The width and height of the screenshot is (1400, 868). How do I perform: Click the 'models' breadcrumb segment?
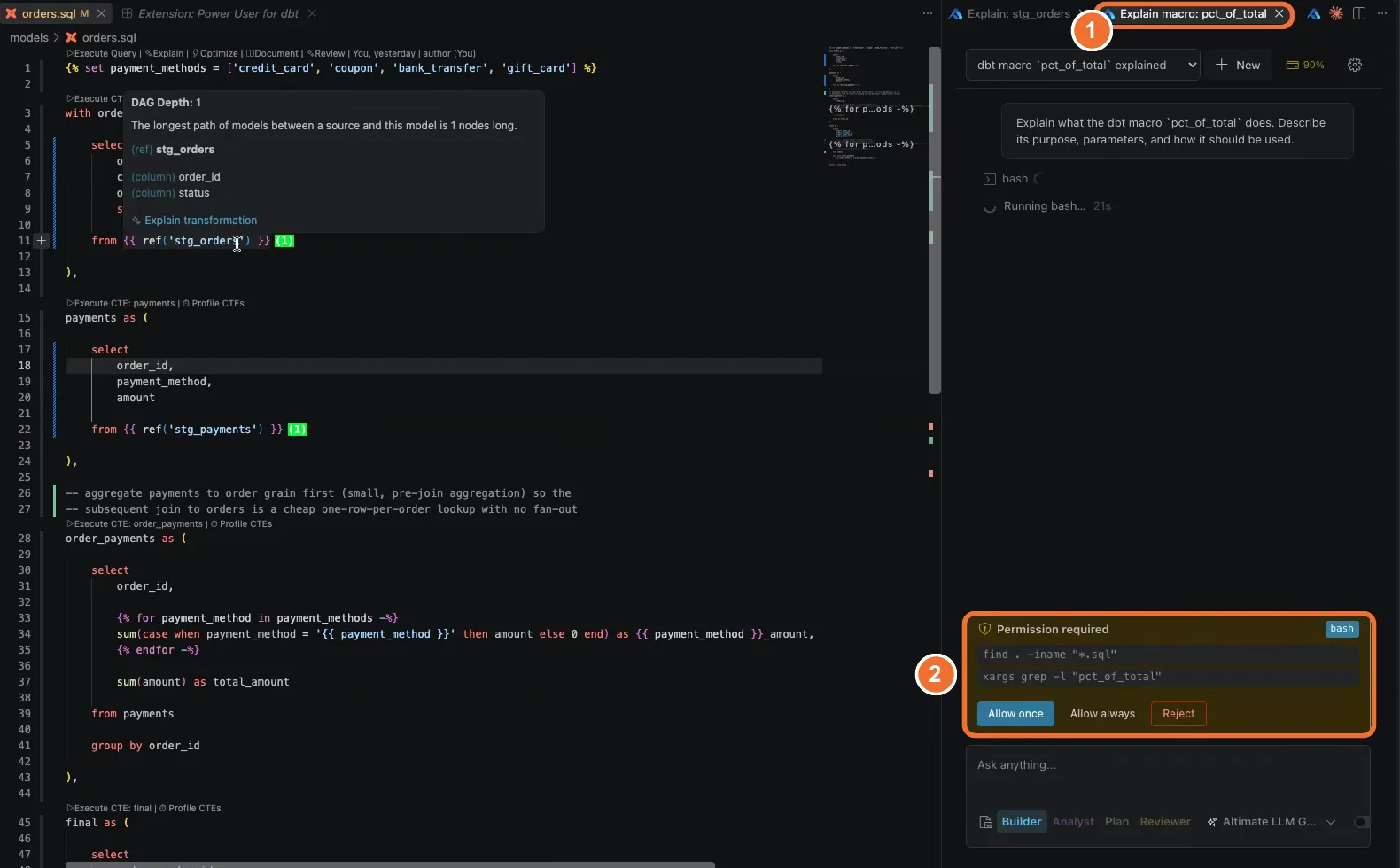[x=28, y=37]
